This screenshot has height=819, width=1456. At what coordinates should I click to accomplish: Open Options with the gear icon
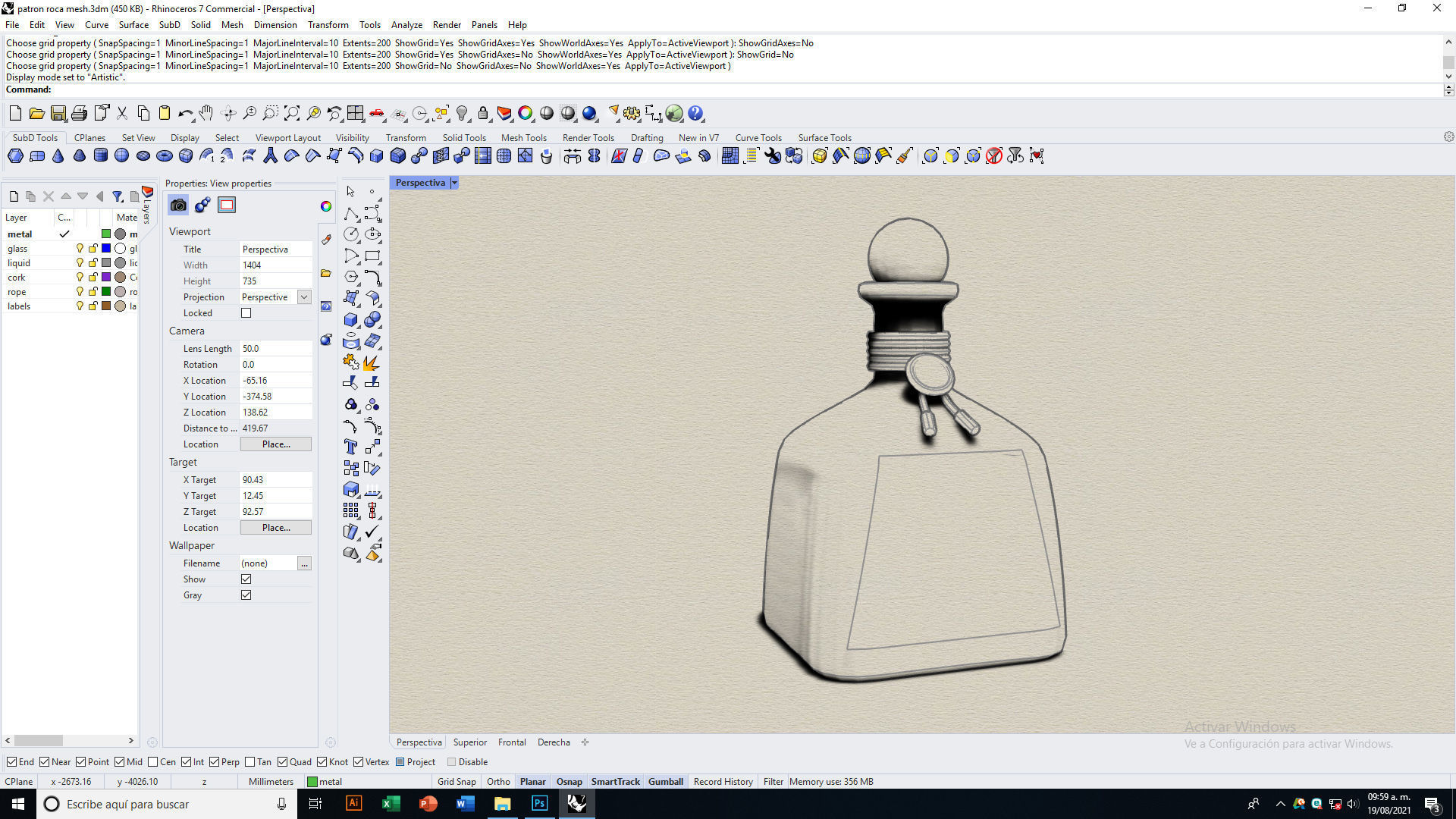(x=632, y=114)
